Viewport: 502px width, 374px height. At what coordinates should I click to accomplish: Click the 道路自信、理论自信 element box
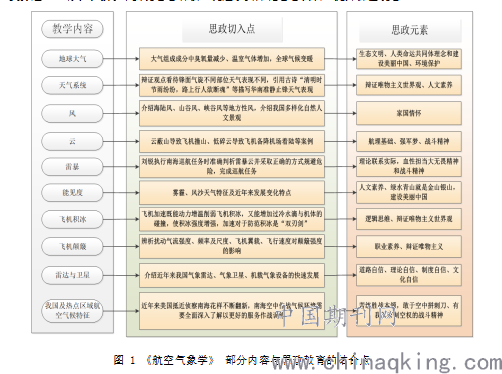point(409,275)
